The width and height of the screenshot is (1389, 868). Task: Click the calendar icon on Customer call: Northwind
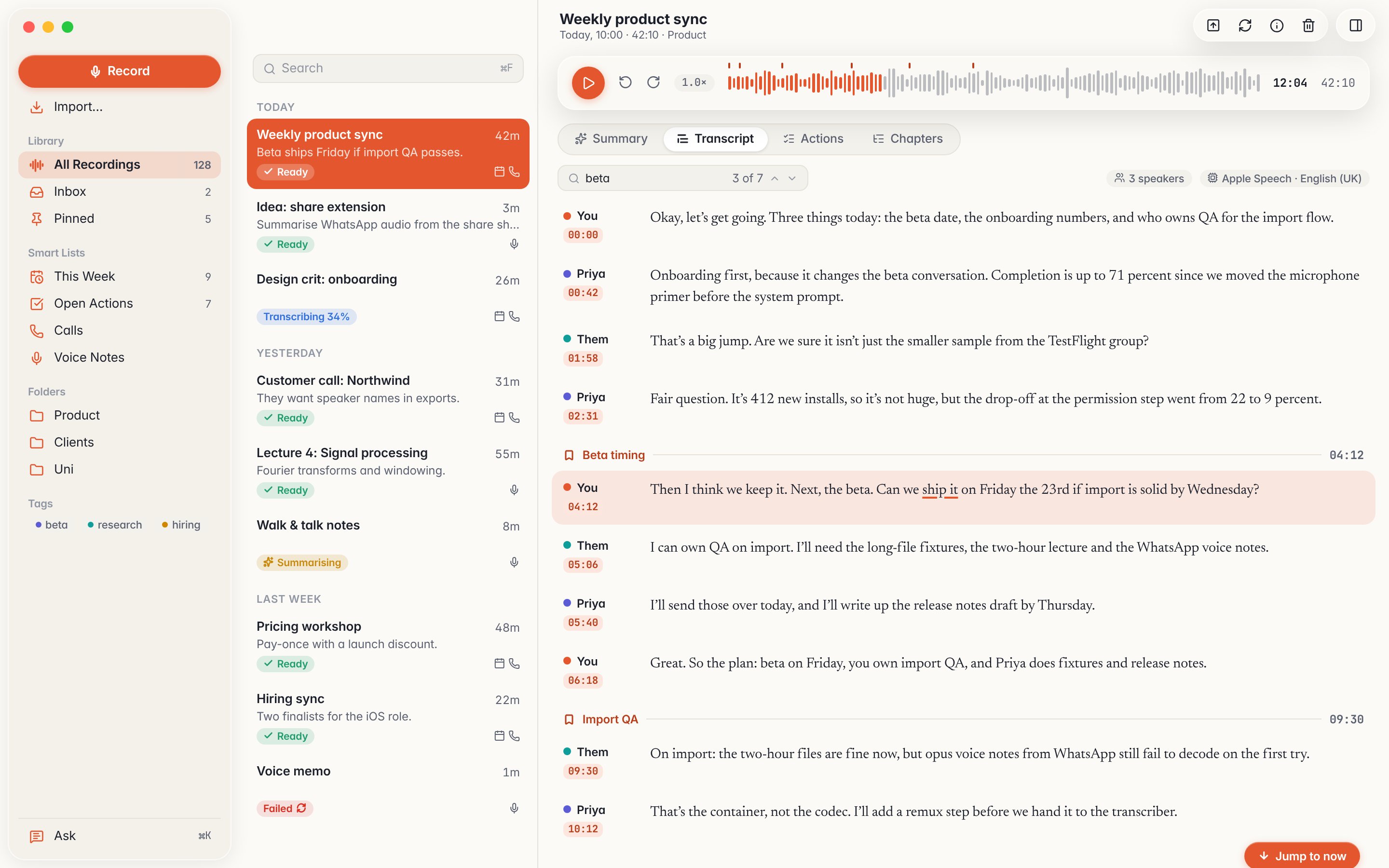(499, 418)
